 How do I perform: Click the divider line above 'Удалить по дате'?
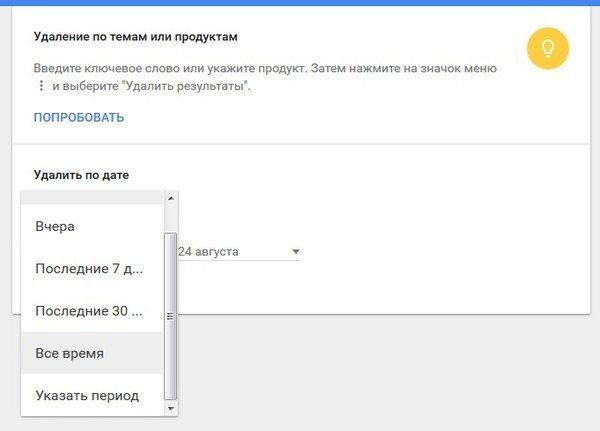pos(300,144)
